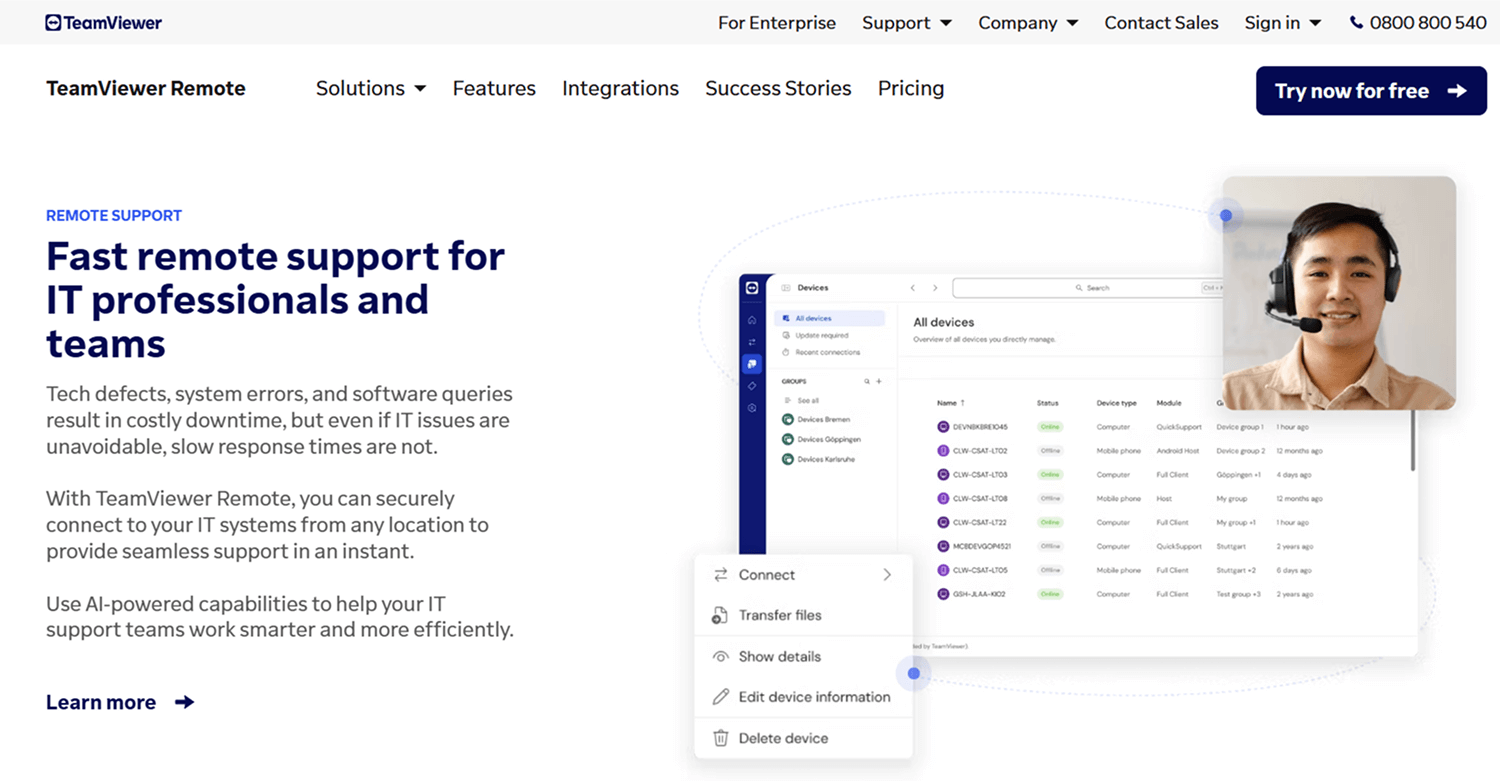Open the Success Stories page

778,88
